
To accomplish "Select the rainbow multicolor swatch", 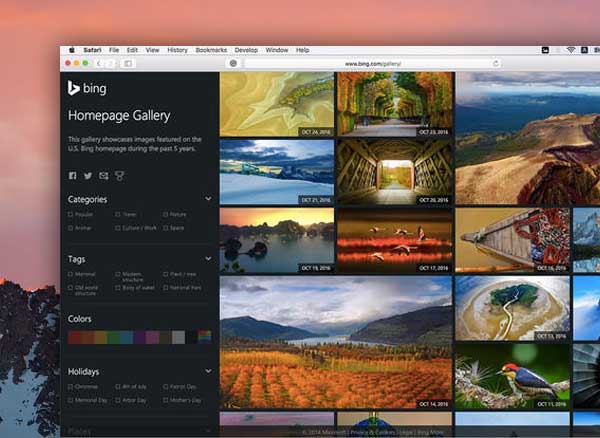I will pyautogui.click(x=204, y=337).
